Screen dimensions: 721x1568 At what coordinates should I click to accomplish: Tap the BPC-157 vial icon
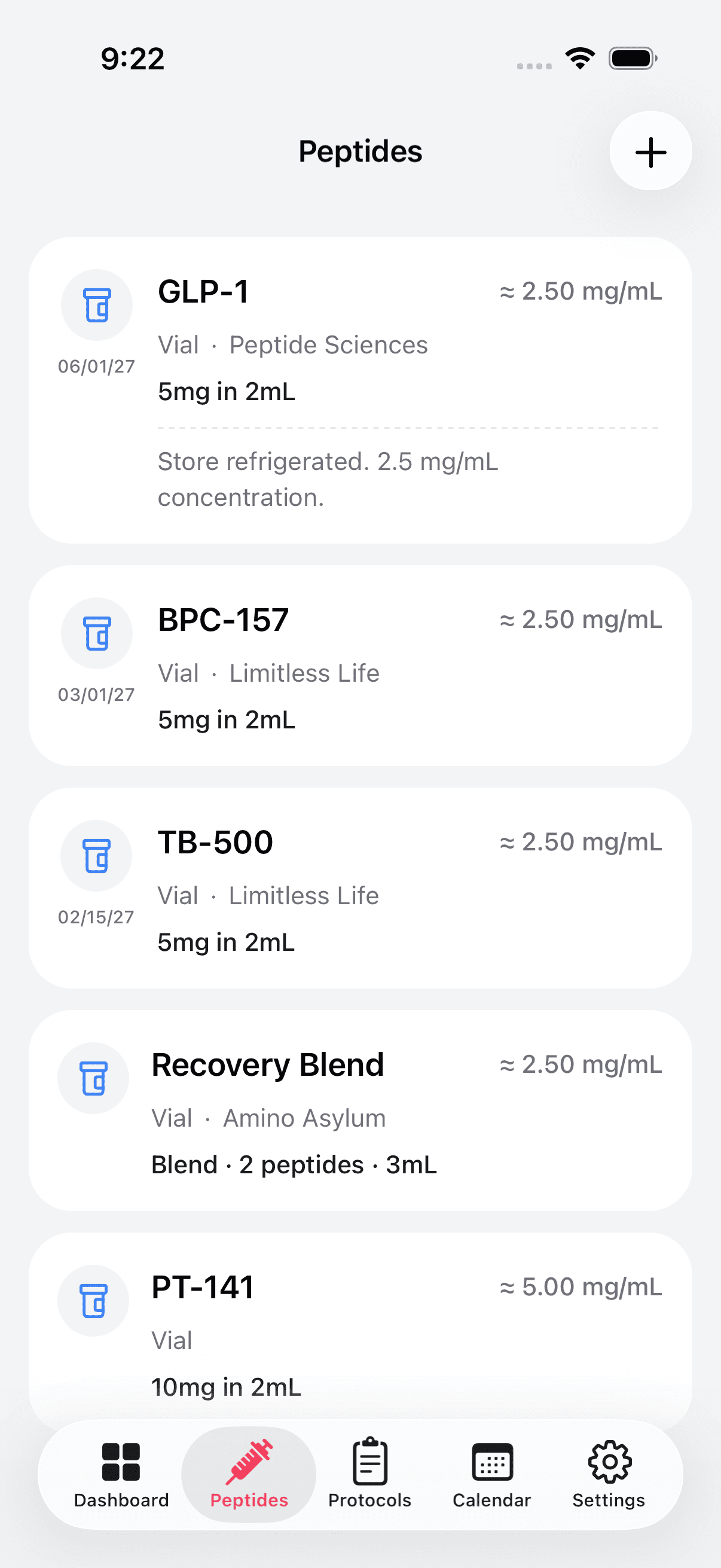pos(97,634)
